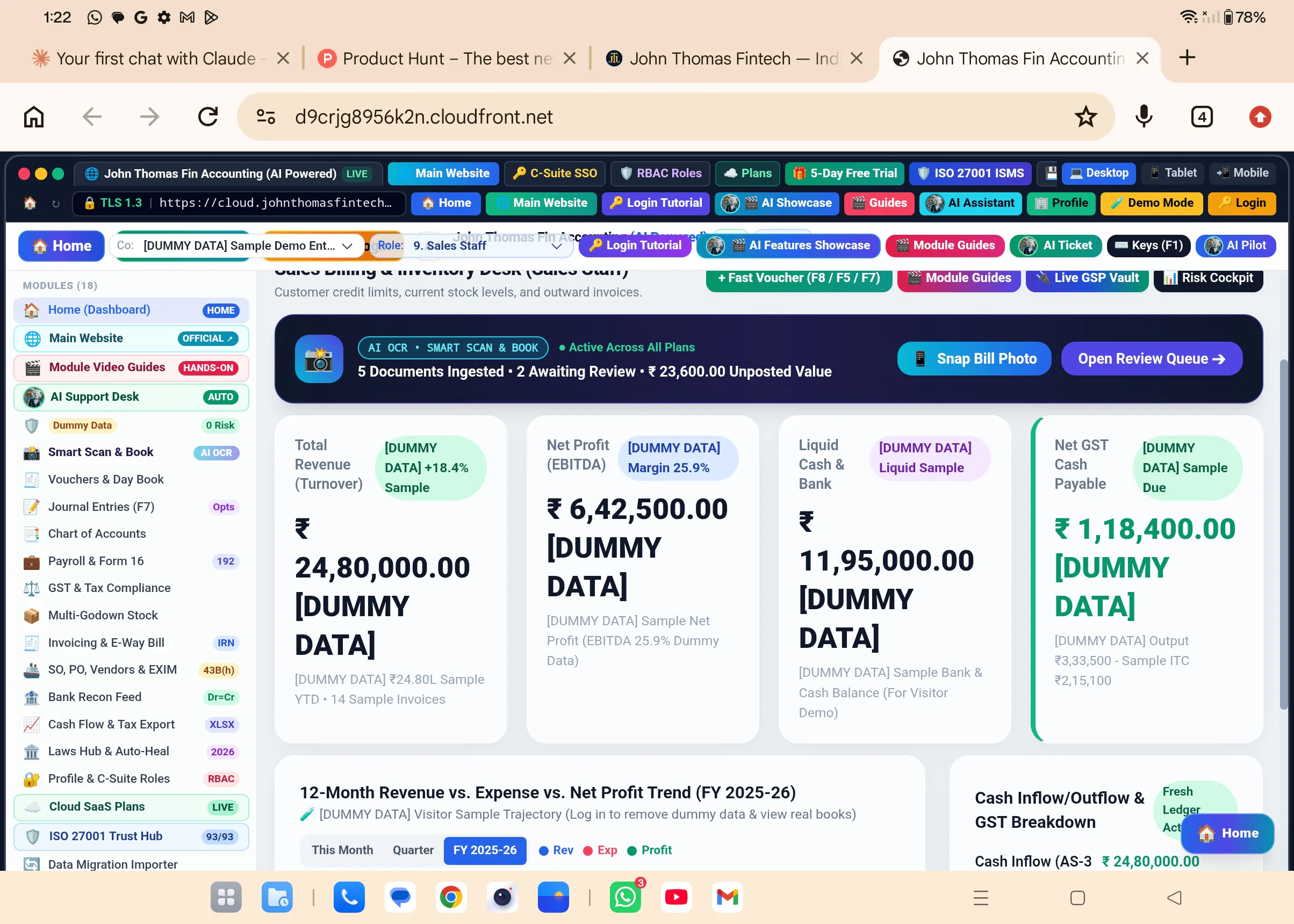Click the inner app home icon beside the TLS bar
This screenshot has height=924, width=1294.
(30, 203)
